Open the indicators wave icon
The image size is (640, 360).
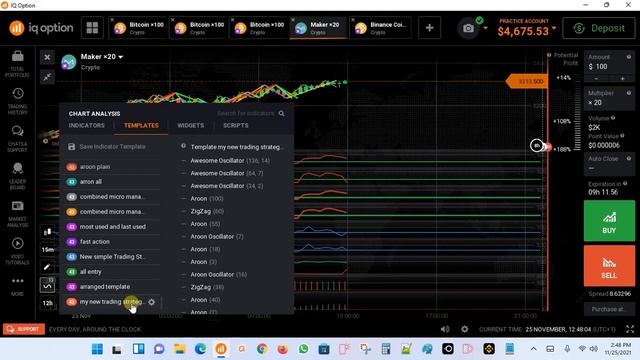tap(47, 285)
